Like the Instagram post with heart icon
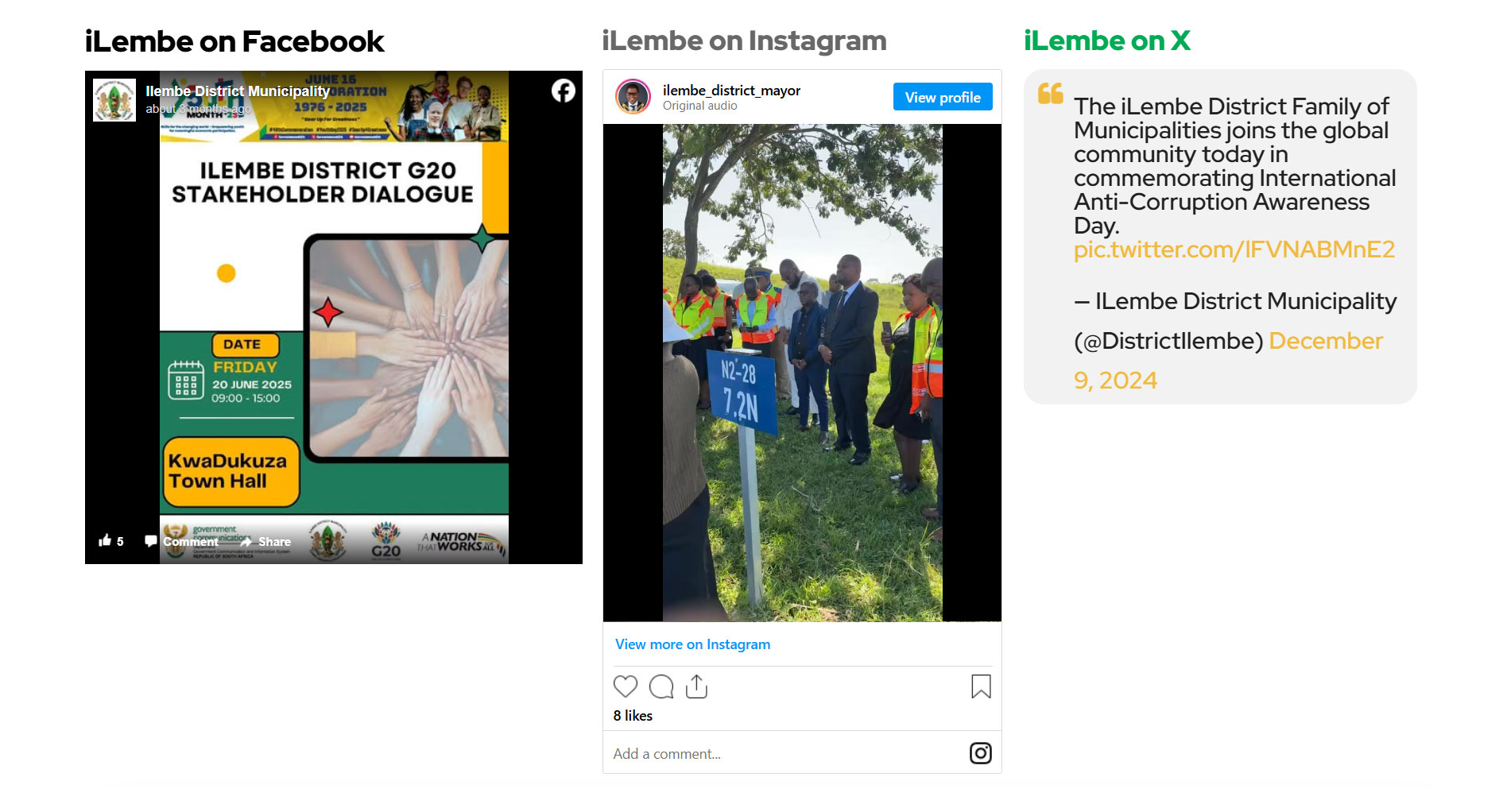This screenshot has height=812, width=1507. 626,686
